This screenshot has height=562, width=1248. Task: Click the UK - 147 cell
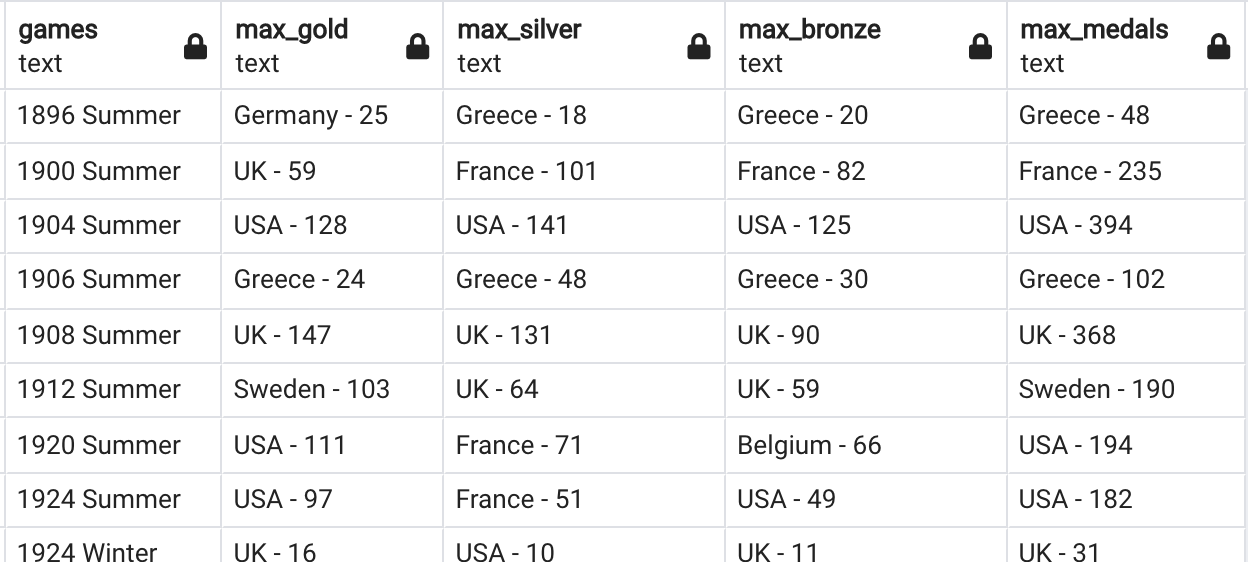(332, 335)
